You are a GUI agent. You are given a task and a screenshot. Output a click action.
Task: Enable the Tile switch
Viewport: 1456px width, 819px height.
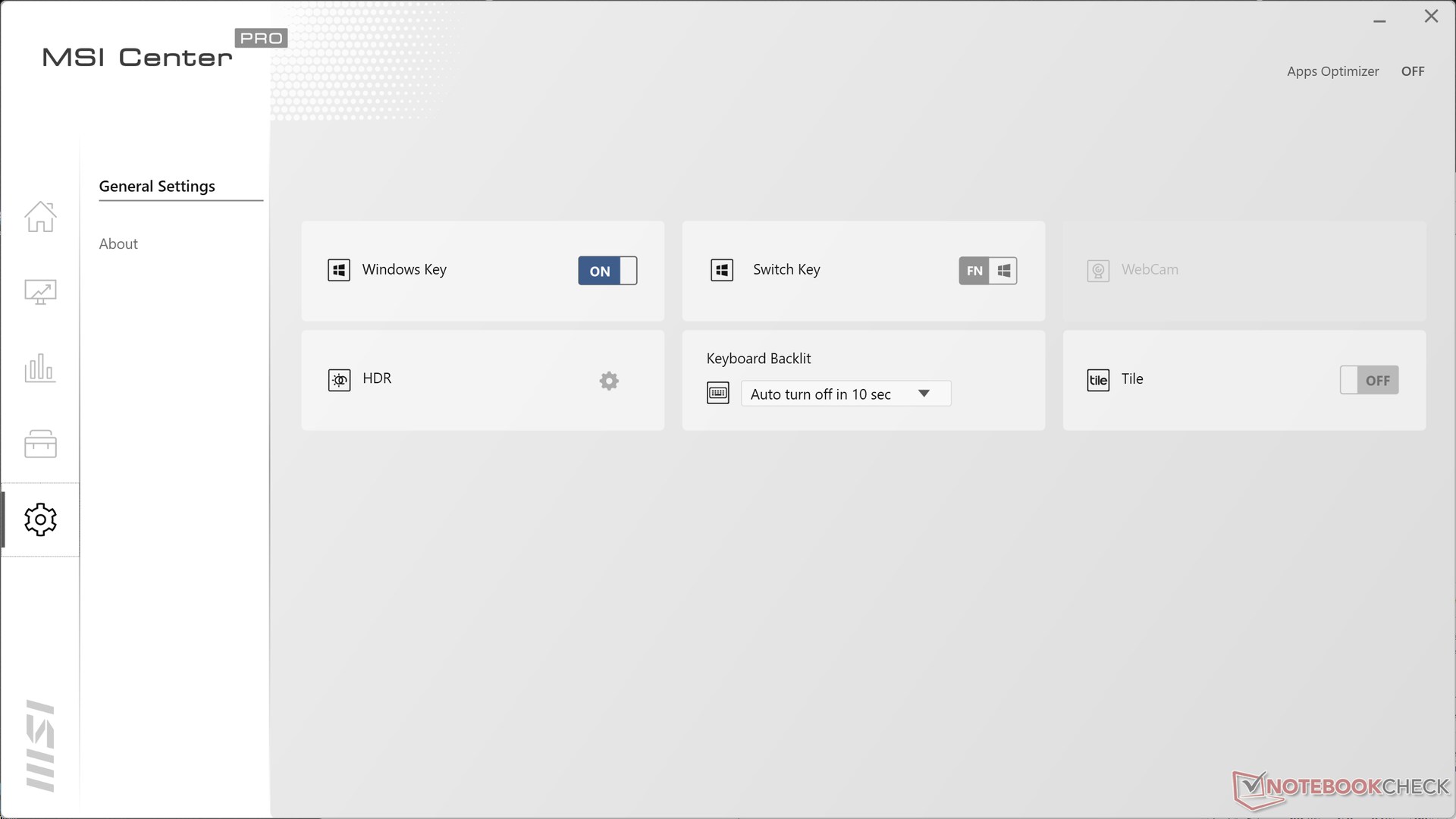point(1369,380)
